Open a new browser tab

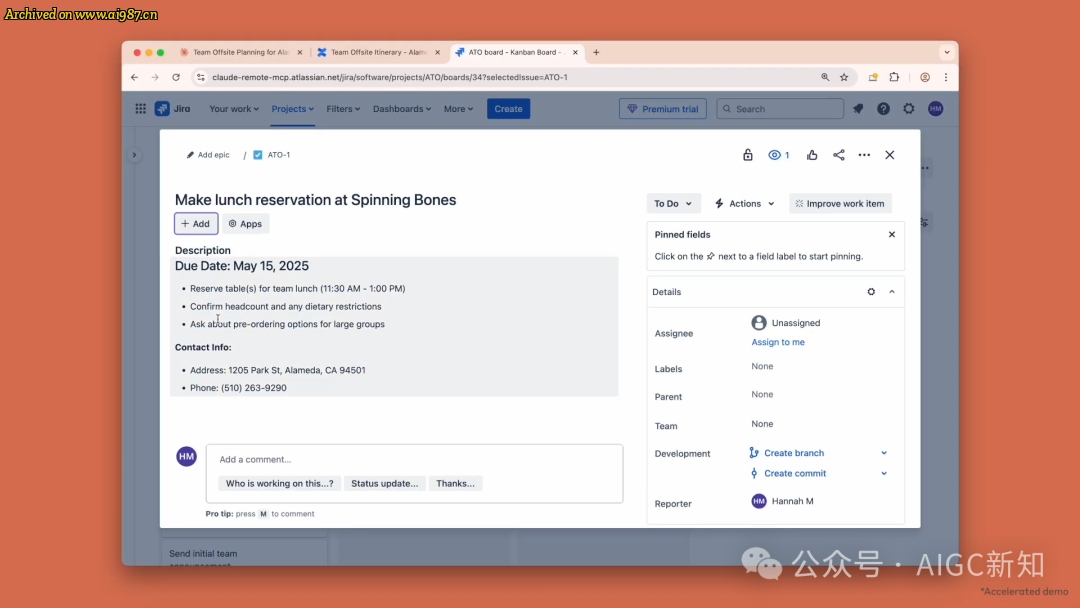[596, 52]
